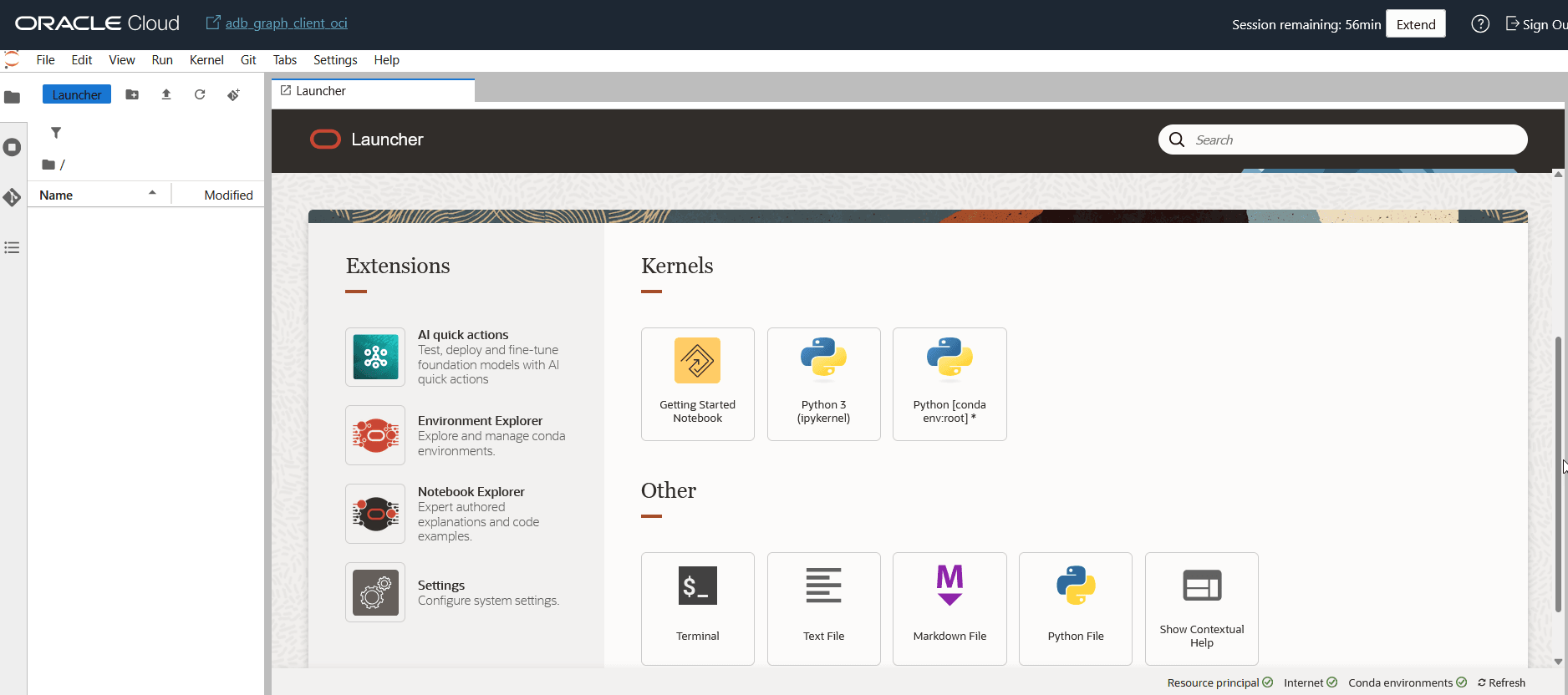Image resolution: width=1568 pixels, height=695 pixels.
Task: Open the Tabs menu
Action: 285,60
